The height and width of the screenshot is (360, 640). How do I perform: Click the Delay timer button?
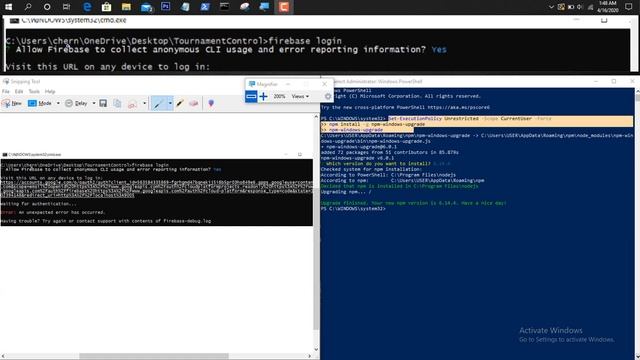point(76,104)
